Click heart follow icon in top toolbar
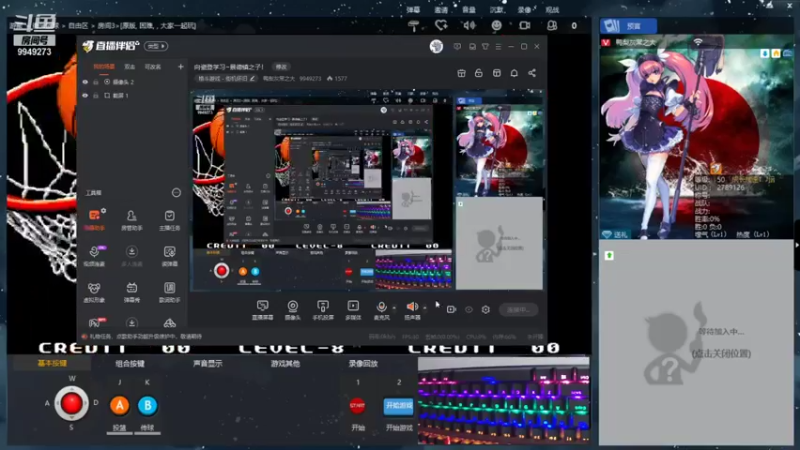The image size is (800, 450). coord(441,25)
